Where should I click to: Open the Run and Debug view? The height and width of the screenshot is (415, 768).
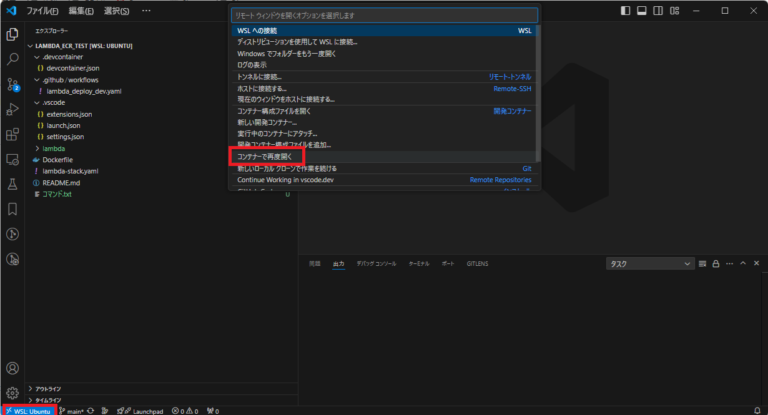tap(12, 109)
